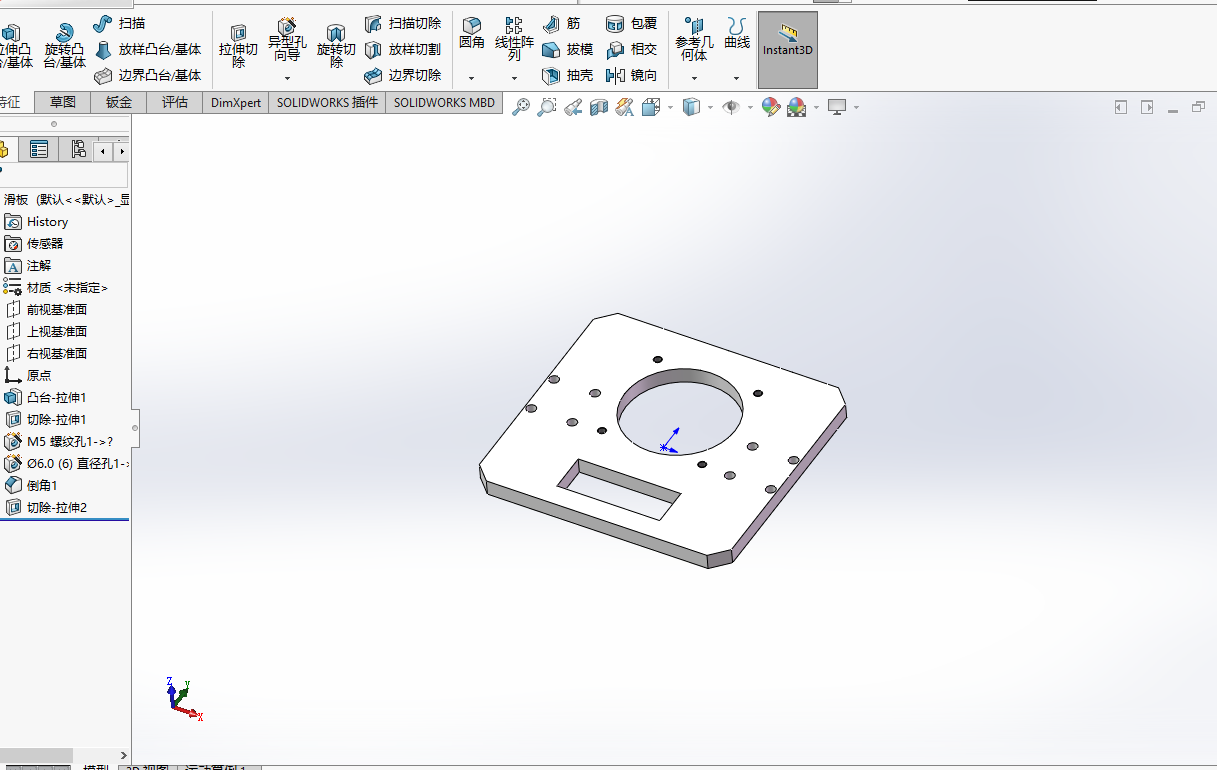
Task: Open PropertyManager tab in left panel
Action: tap(39, 150)
